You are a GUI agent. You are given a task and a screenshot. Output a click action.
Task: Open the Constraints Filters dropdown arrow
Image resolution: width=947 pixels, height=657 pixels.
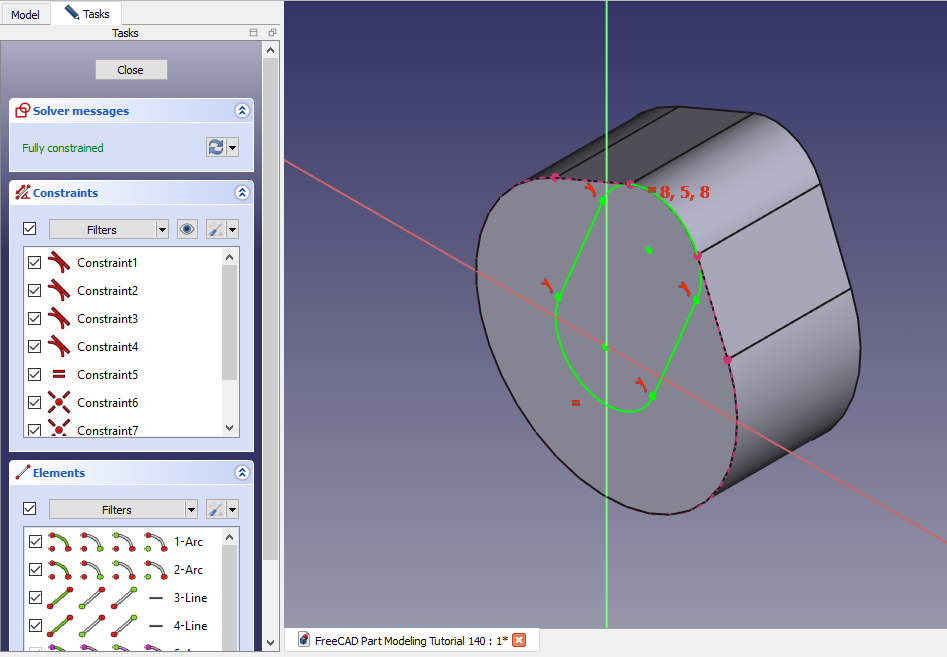click(162, 229)
